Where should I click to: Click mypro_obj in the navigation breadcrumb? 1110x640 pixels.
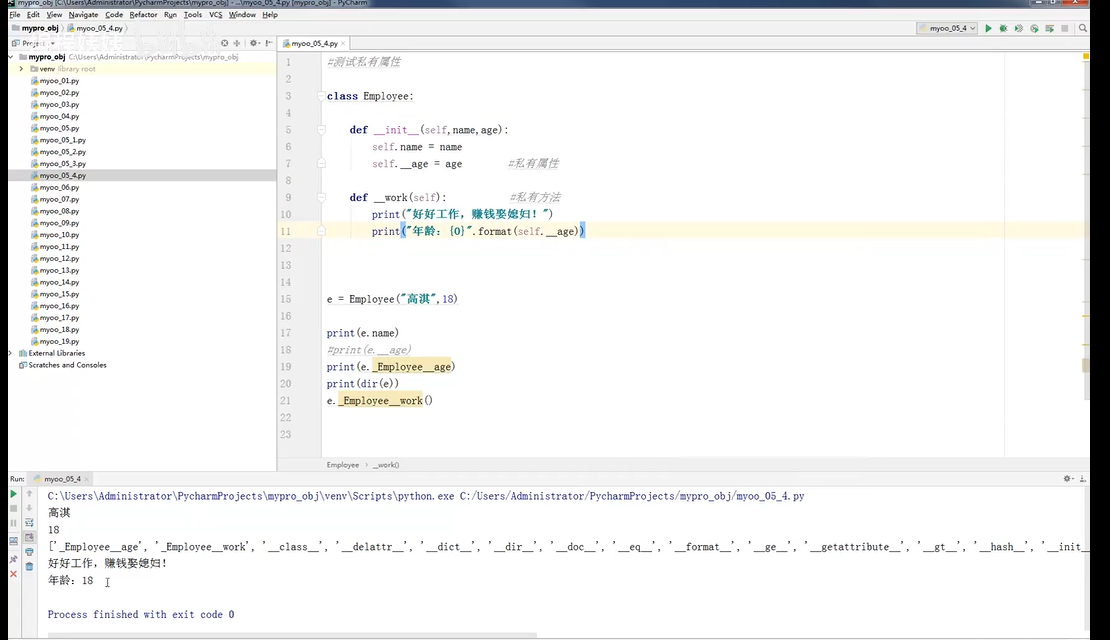point(40,28)
